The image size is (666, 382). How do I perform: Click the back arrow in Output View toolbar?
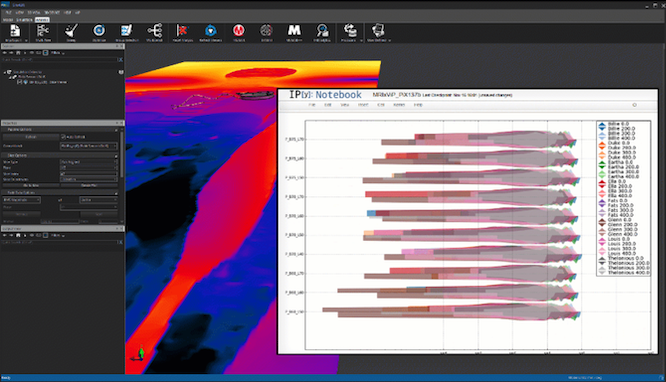5,235
